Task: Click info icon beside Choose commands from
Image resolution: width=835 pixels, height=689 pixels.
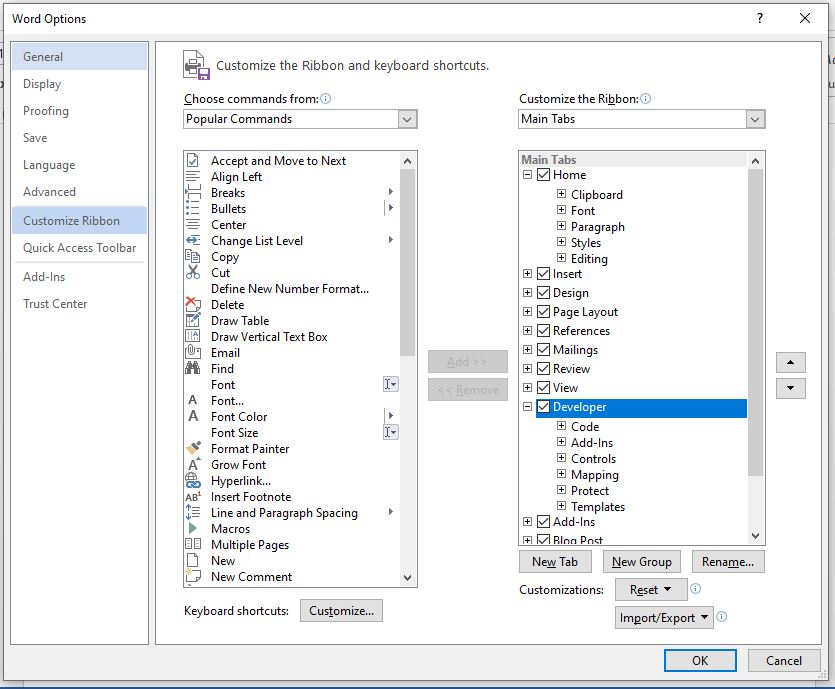Action: pos(326,99)
